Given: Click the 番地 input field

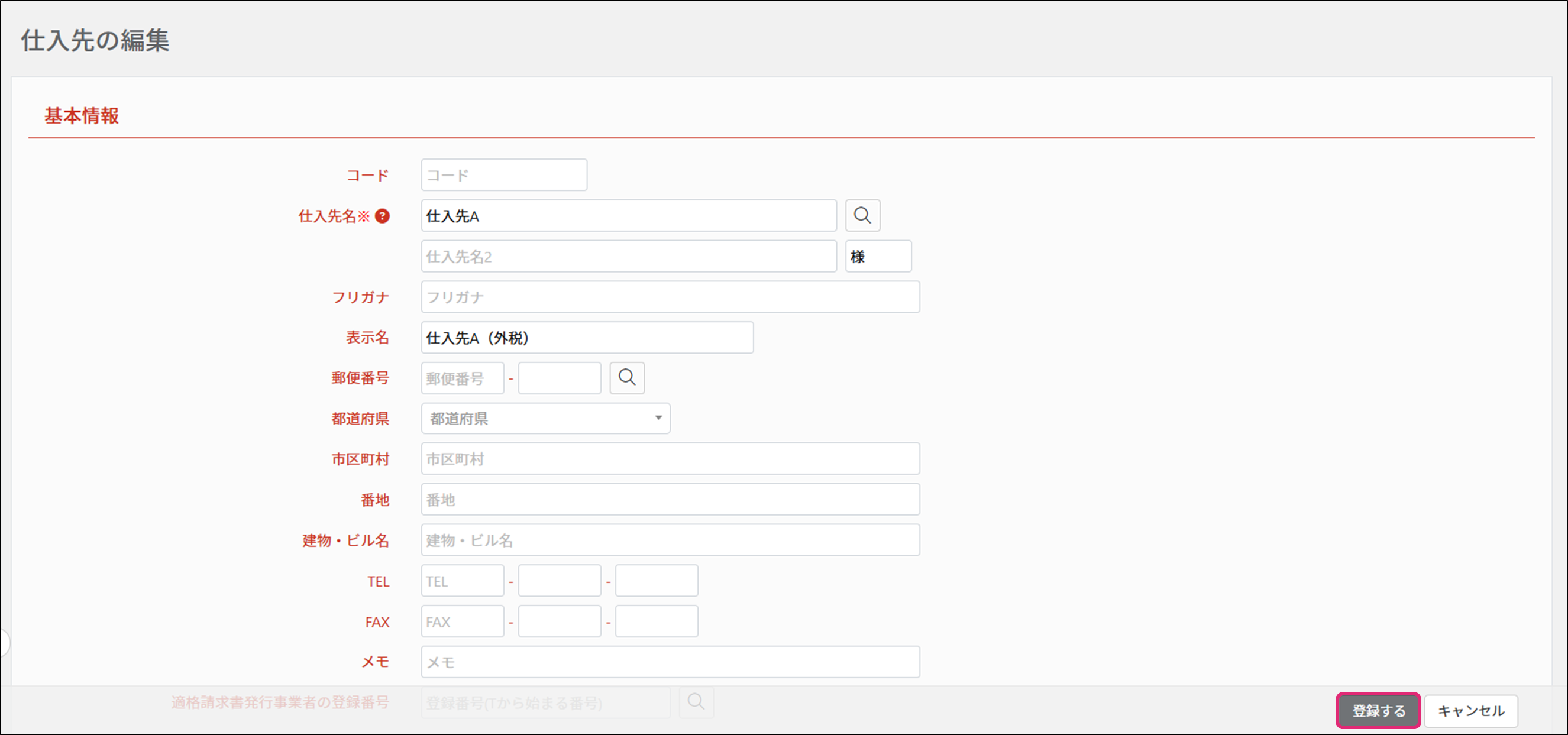Looking at the screenshot, I should click(x=670, y=500).
